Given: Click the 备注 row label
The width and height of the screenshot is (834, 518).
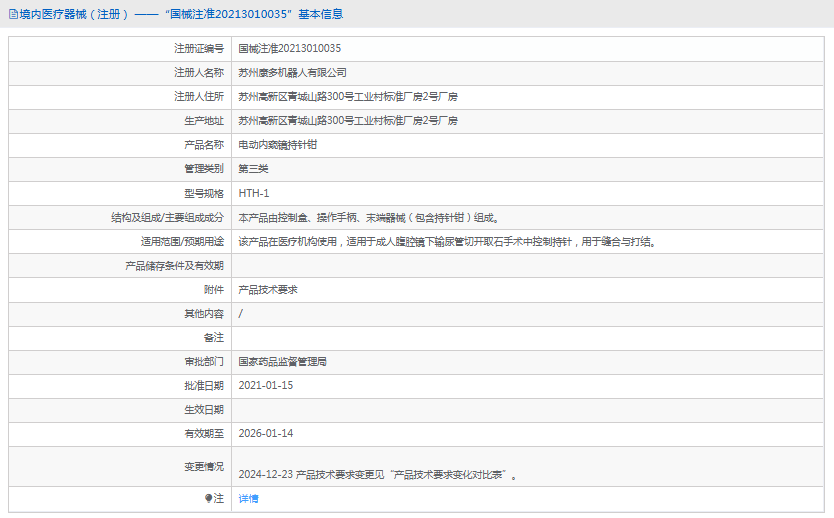Looking at the screenshot, I should click(x=214, y=338).
